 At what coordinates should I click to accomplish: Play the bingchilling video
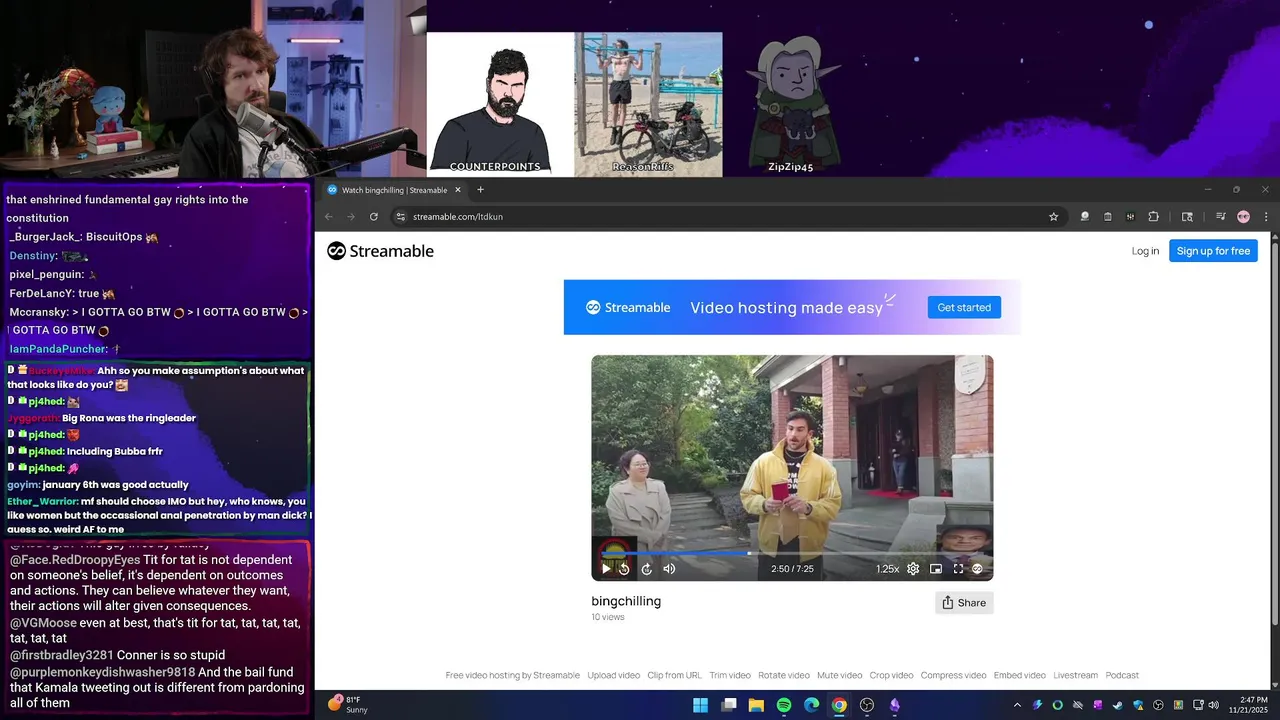[605, 568]
